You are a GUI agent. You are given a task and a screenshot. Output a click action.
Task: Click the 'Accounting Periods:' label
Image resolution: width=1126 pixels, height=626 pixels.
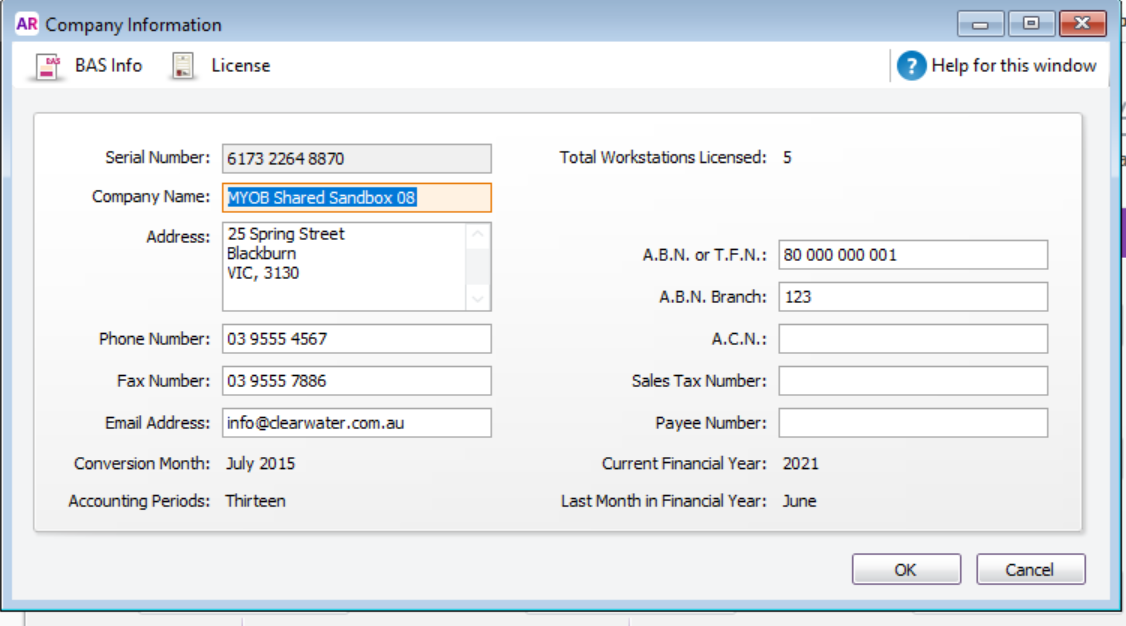pyautogui.click(x=139, y=501)
